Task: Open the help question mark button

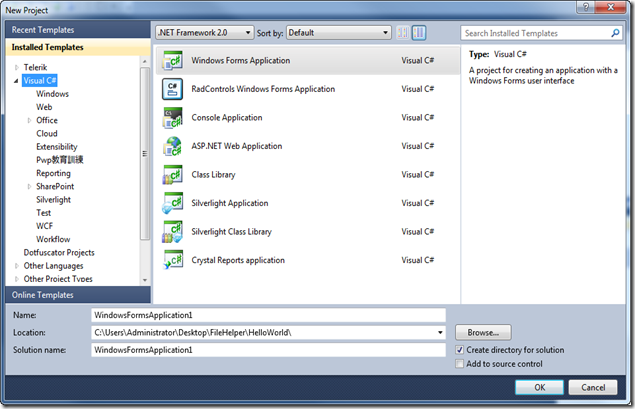Action: point(586,7)
